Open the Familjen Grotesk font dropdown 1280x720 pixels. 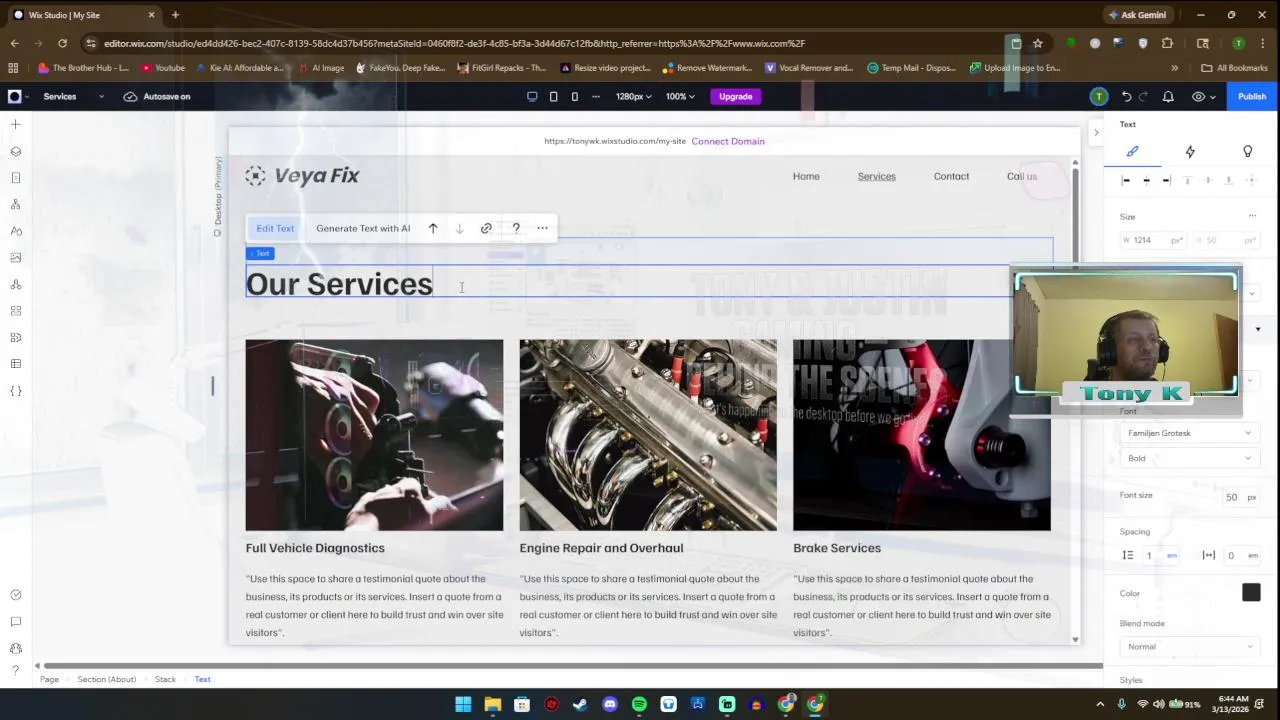(1188, 433)
